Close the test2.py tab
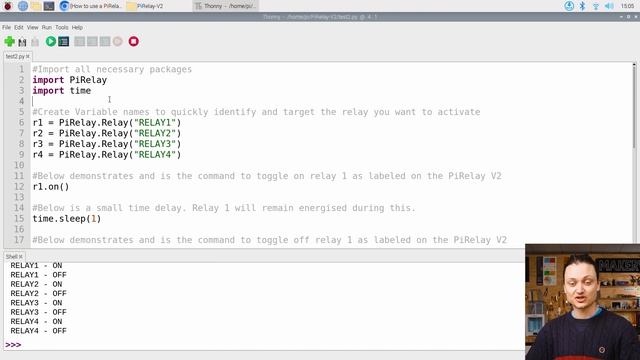 (x=28, y=56)
